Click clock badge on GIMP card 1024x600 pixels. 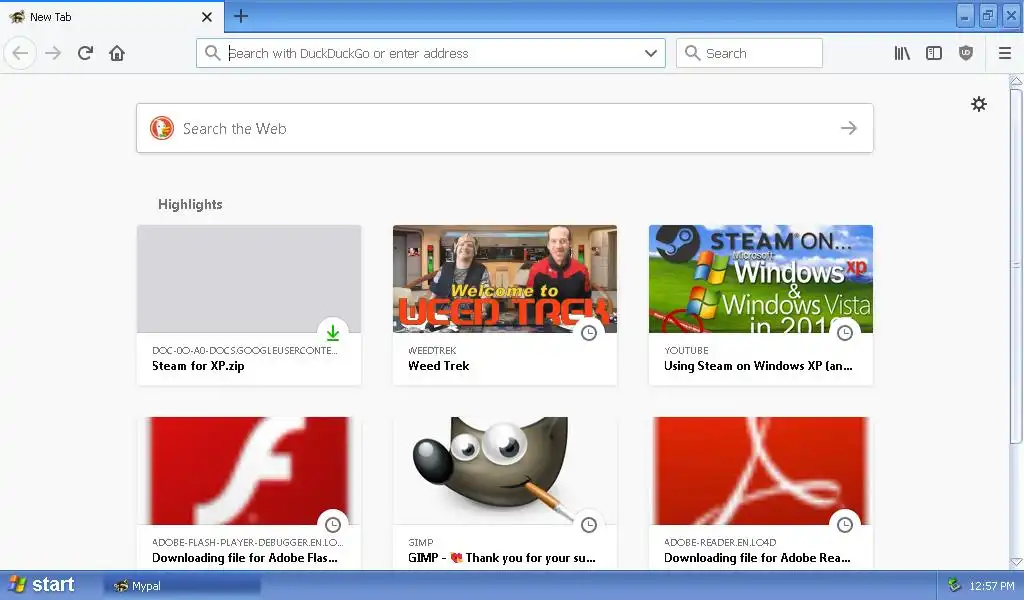point(589,524)
